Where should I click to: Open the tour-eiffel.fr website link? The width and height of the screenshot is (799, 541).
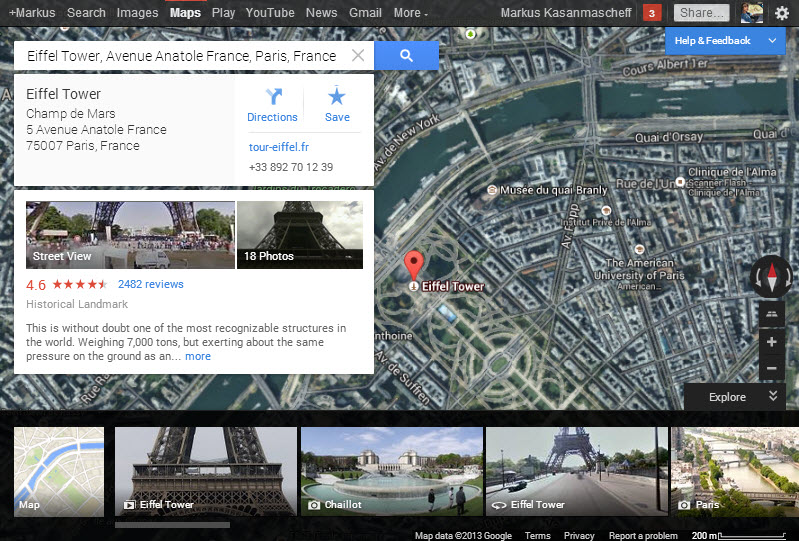(x=278, y=147)
